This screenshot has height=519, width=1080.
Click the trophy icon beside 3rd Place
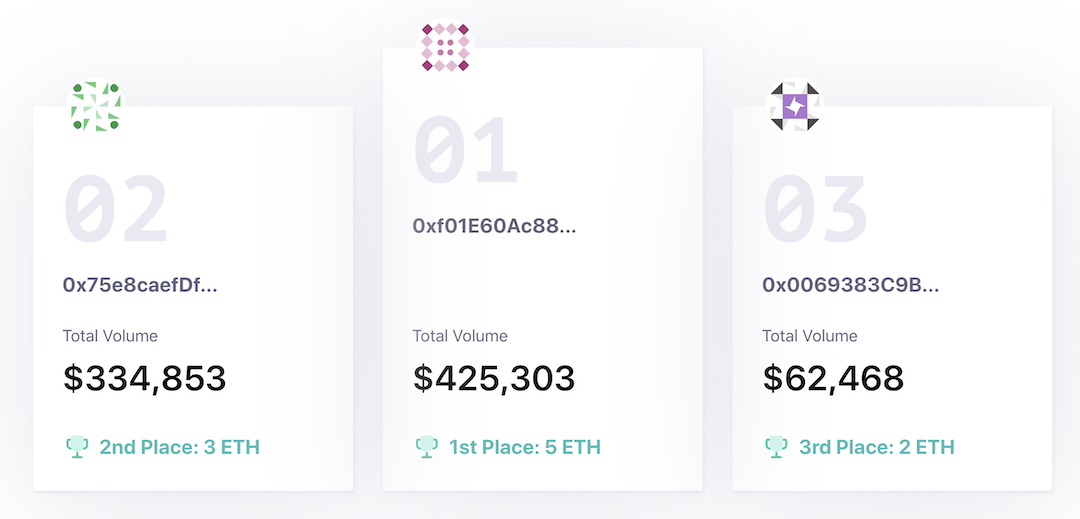pyautogui.click(x=777, y=446)
